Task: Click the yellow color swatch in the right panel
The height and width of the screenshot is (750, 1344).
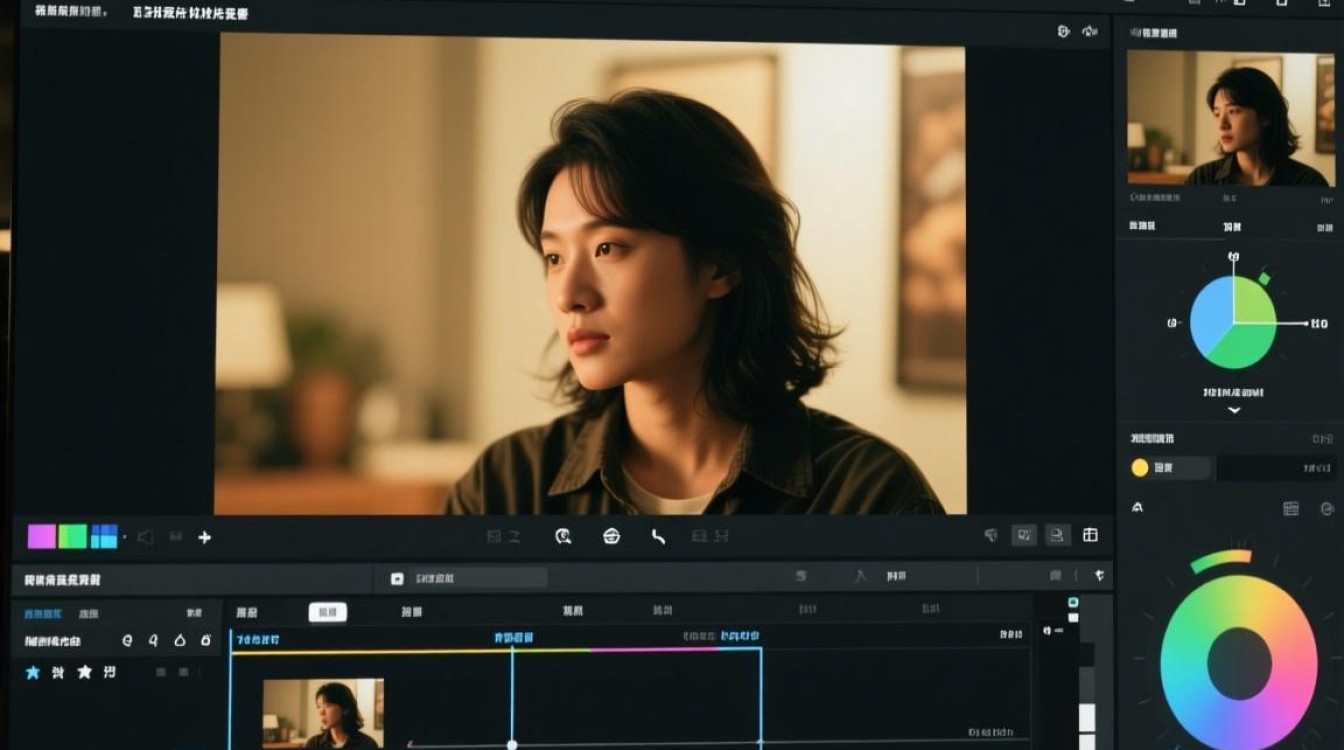Action: (1140, 466)
